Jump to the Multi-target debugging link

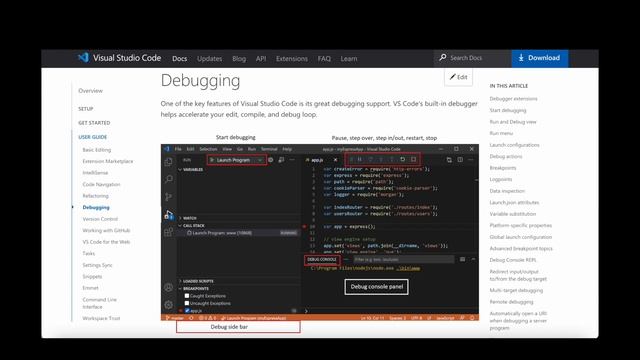click(x=516, y=291)
